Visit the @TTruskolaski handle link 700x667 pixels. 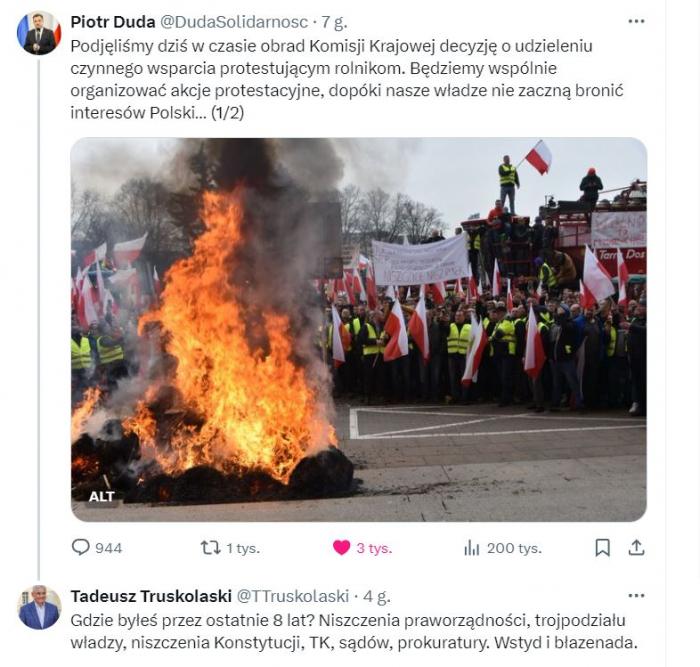[292, 596]
